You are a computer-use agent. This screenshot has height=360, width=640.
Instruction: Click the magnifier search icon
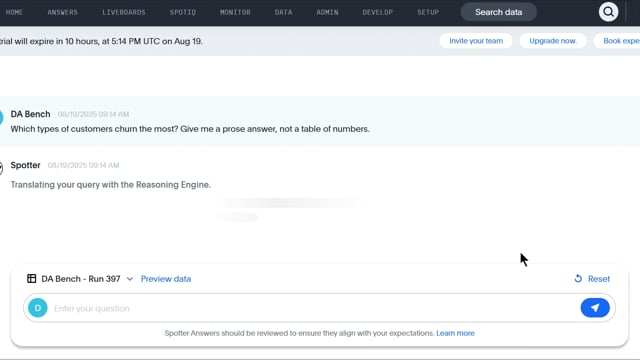(608, 12)
